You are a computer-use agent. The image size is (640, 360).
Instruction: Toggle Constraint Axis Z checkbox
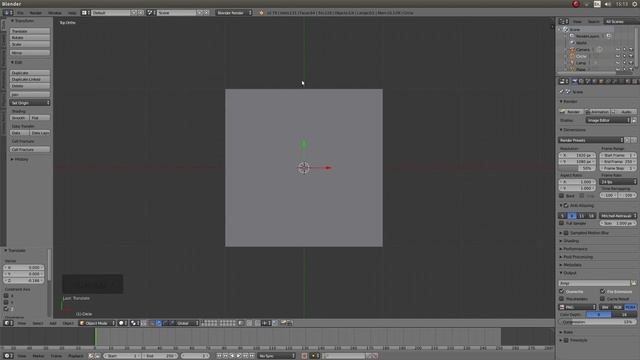[6, 309]
